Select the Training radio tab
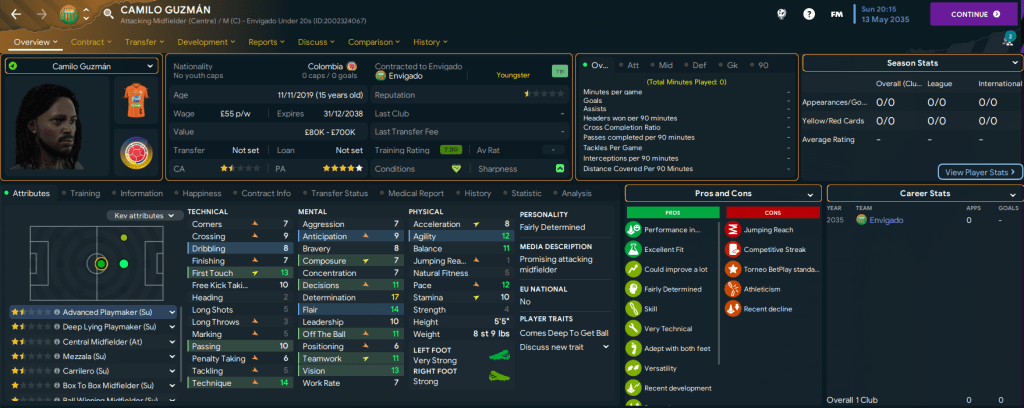This screenshot has width=1024, height=408. [84, 193]
